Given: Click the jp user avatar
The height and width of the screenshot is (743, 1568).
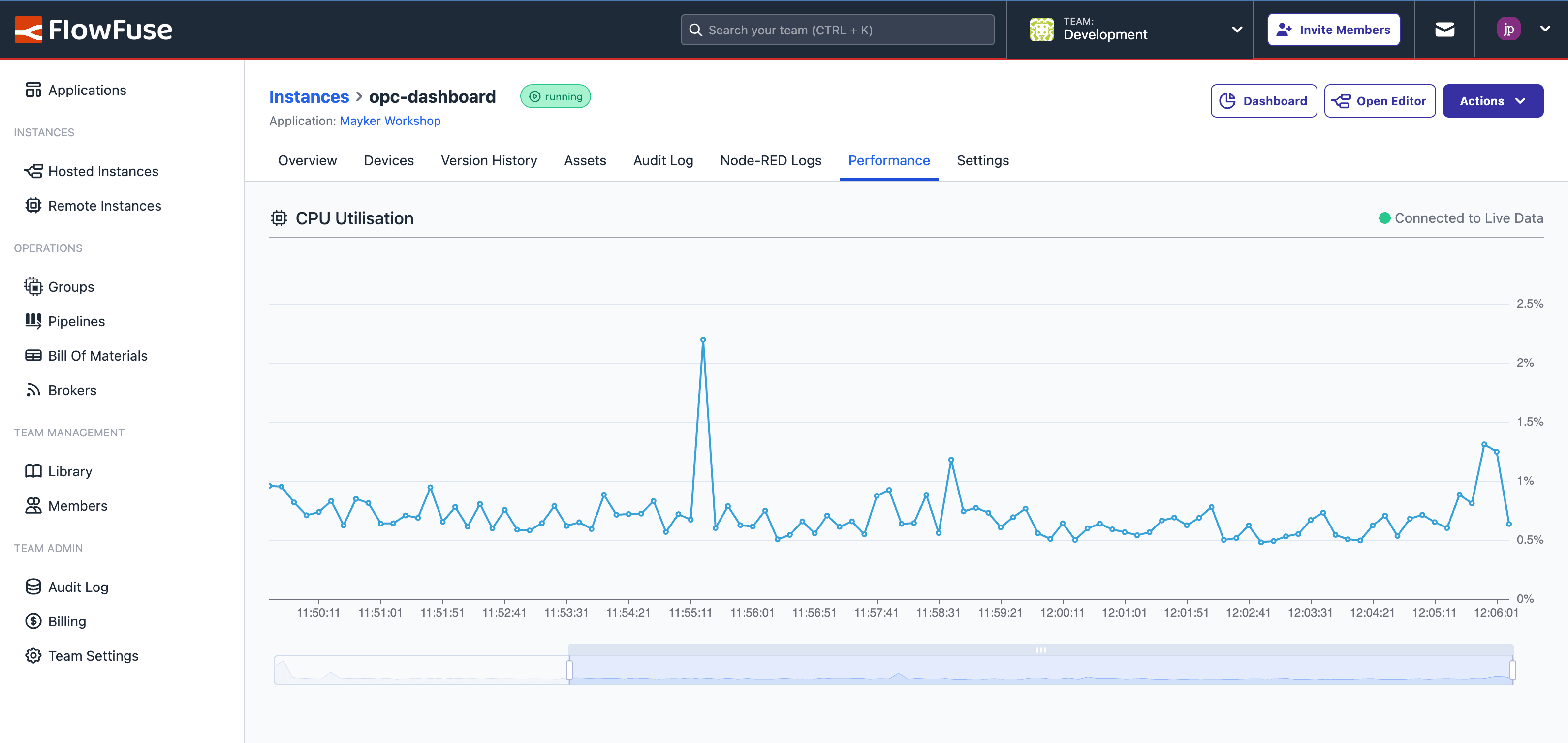Looking at the screenshot, I should click(x=1509, y=29).
